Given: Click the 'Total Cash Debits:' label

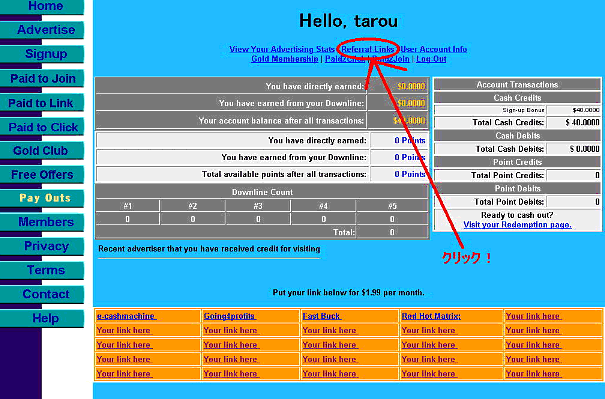Looking at the screenshot, I should (x=510, y=149).
